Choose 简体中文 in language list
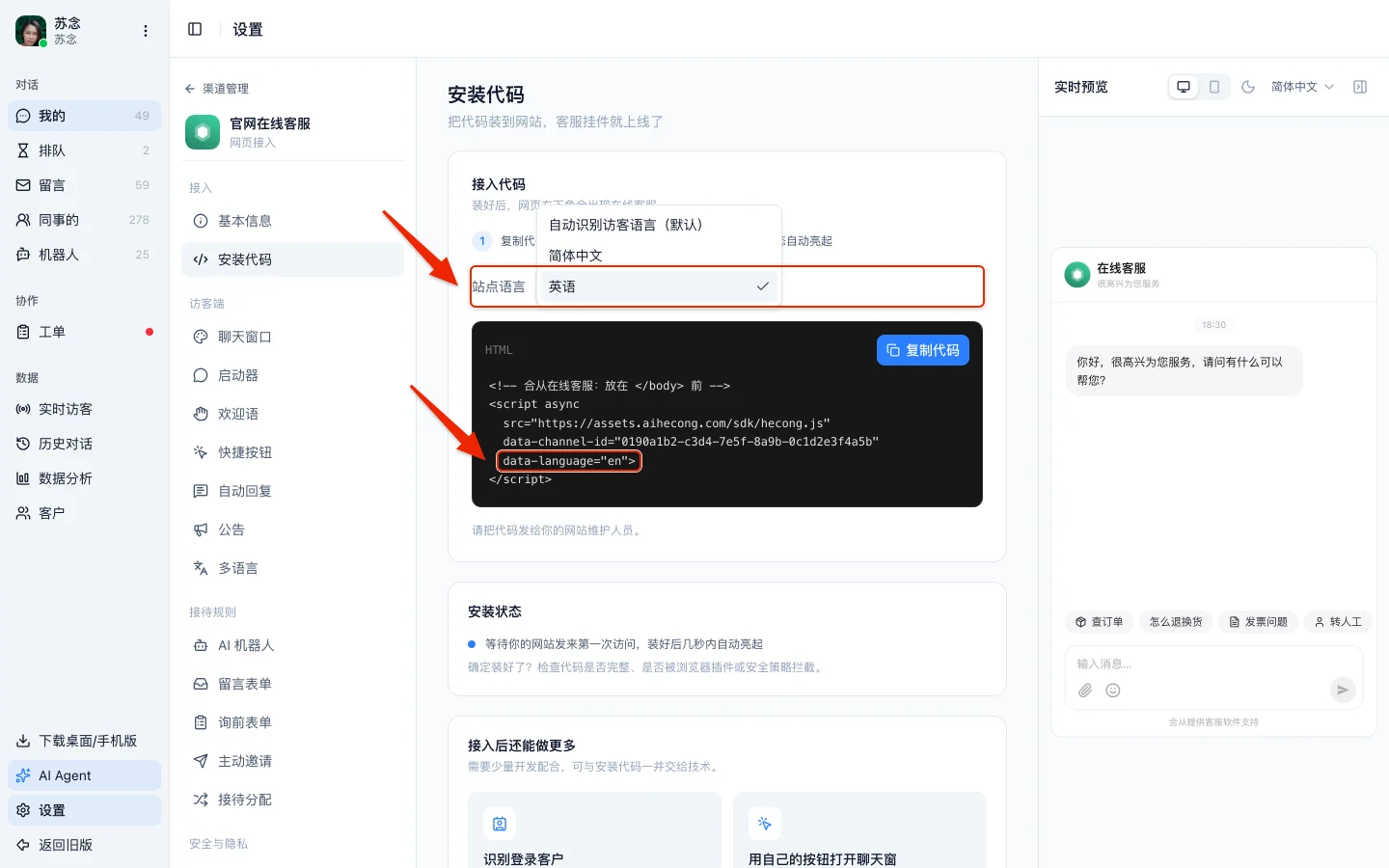Viewport: 1389px width, 868px height. click(659, 256)
